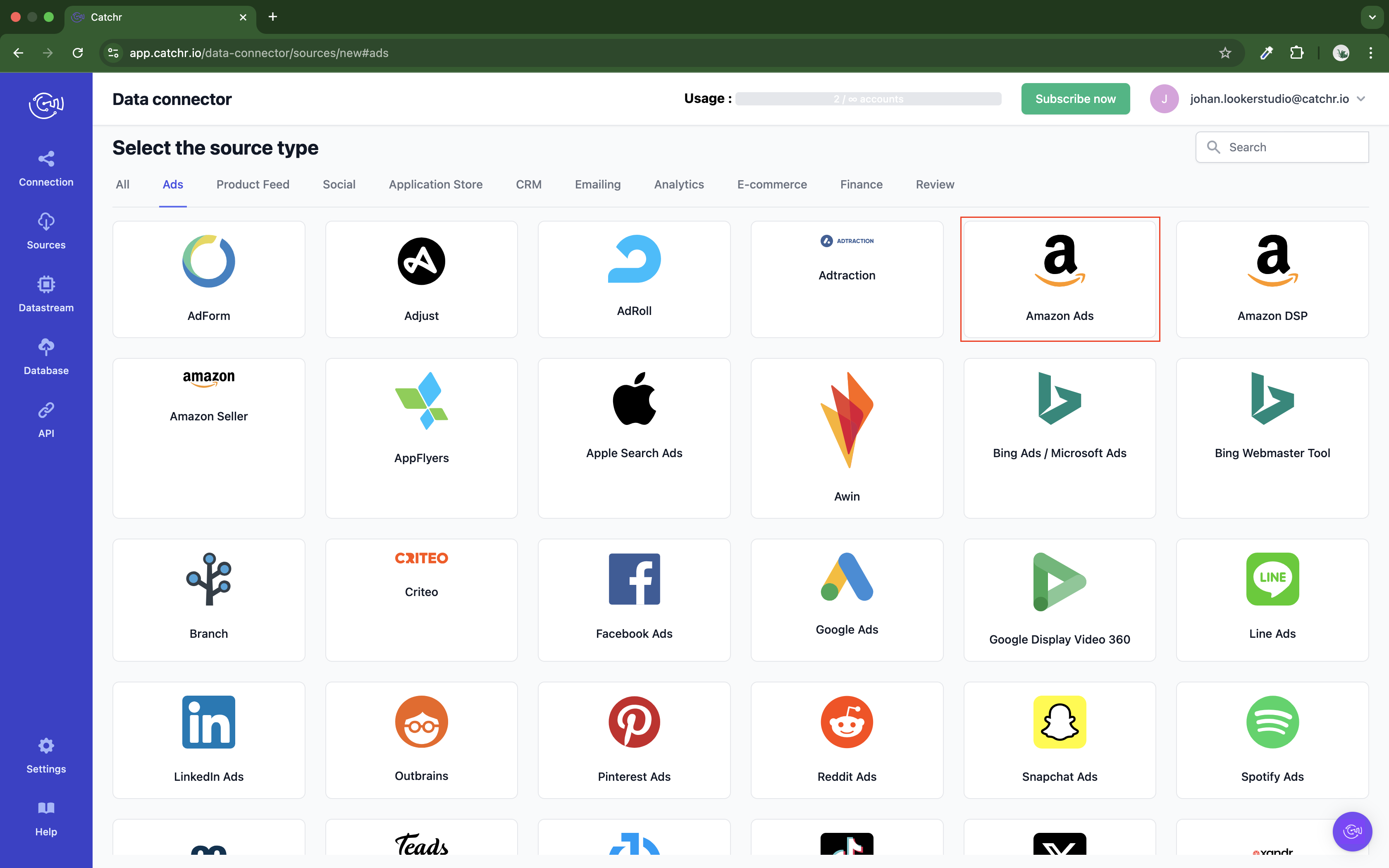Click the Subscribe now button
The image size is (1389, 868).
click(x=1075, y=99)
